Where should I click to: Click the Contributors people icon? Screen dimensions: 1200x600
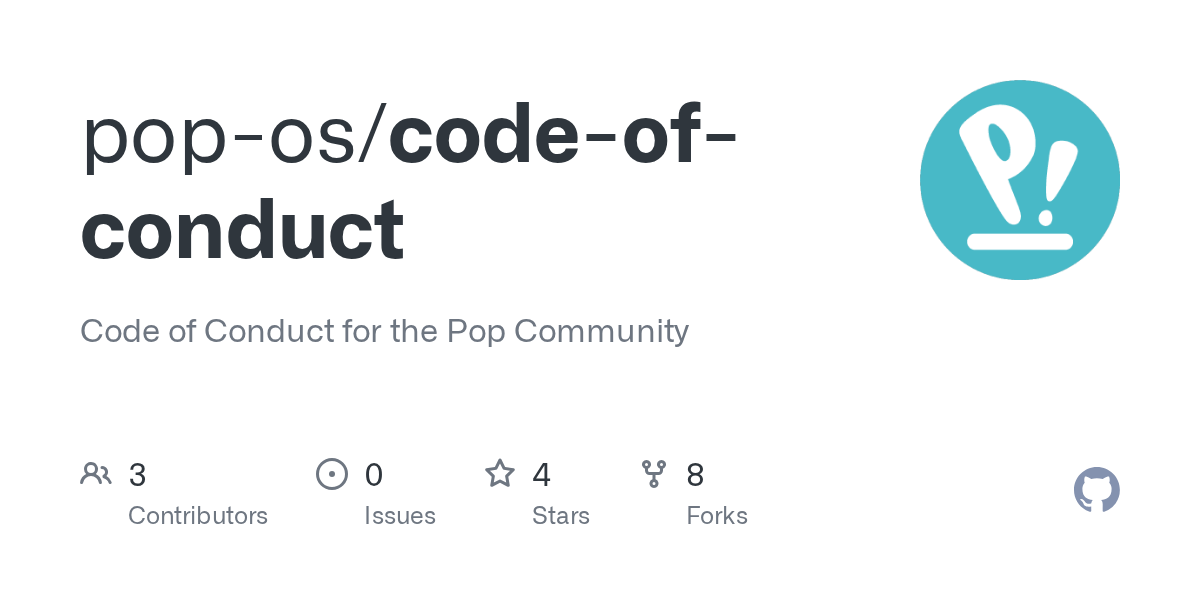(x=96, y=474)
